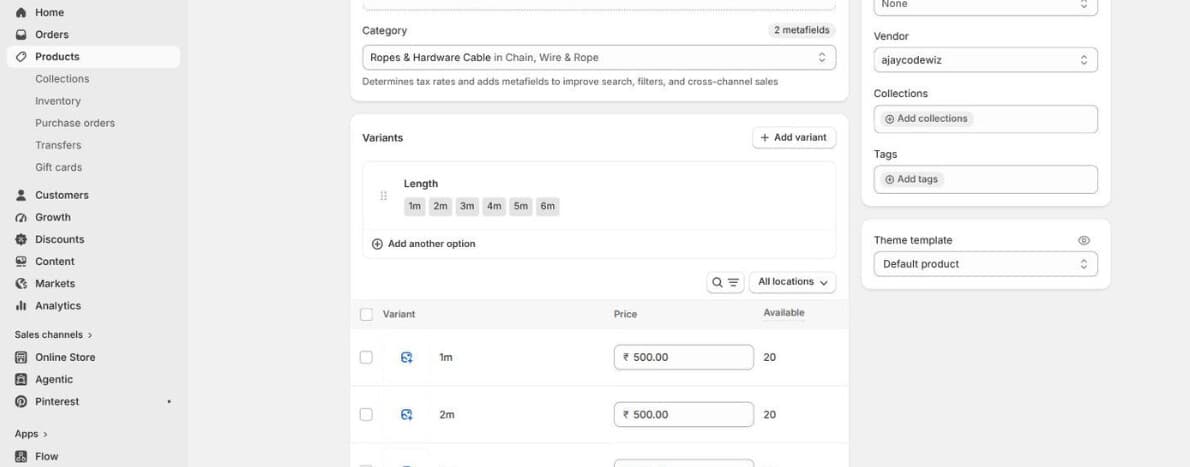
Task: Open Gift cards in the sidebar
Action: [x=58, y=167]
